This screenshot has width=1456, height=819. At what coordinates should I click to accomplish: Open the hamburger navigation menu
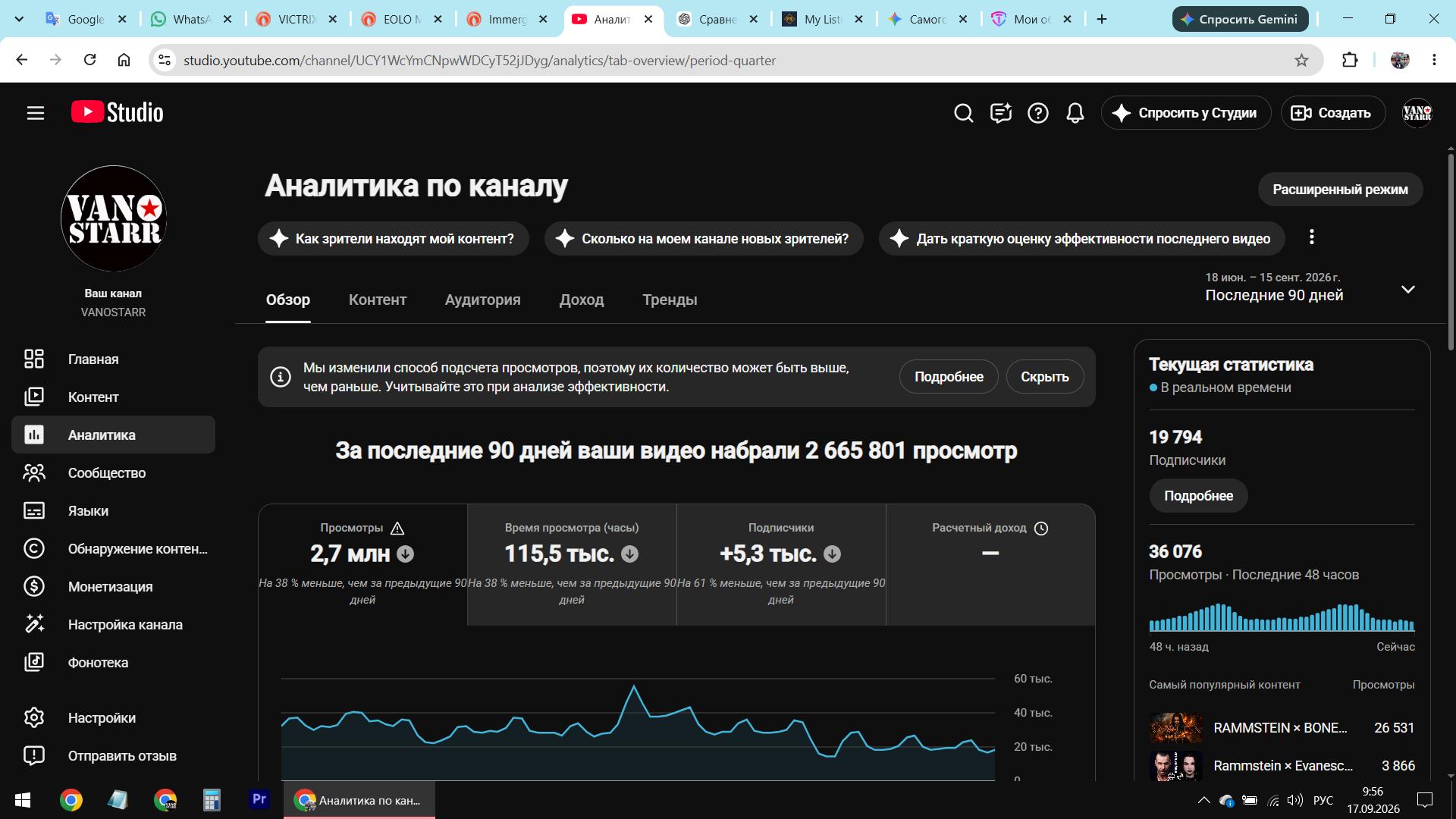tap(36, 113)
